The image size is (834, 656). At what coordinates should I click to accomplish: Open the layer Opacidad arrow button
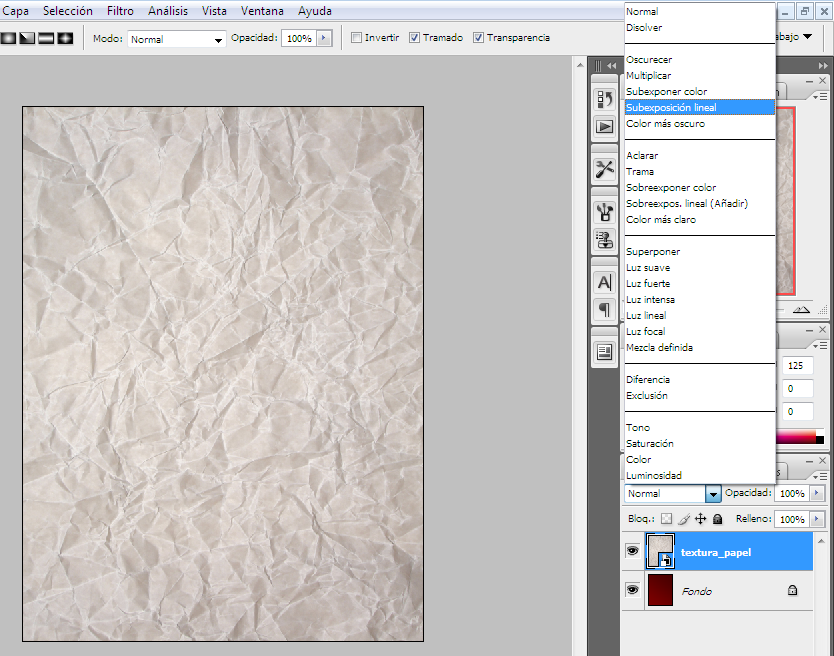pos(817,493)
